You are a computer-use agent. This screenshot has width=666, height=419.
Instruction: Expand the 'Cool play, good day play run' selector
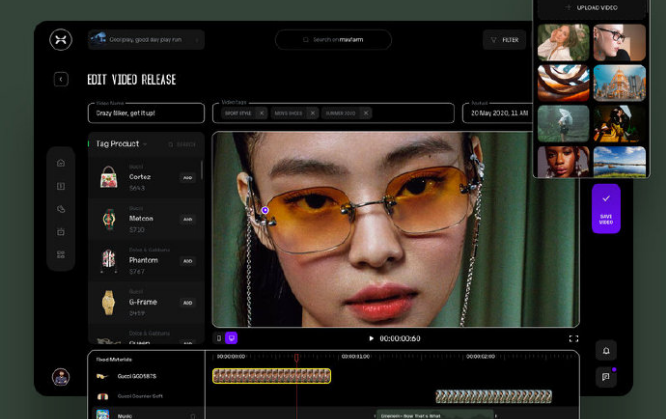[146, 40]
